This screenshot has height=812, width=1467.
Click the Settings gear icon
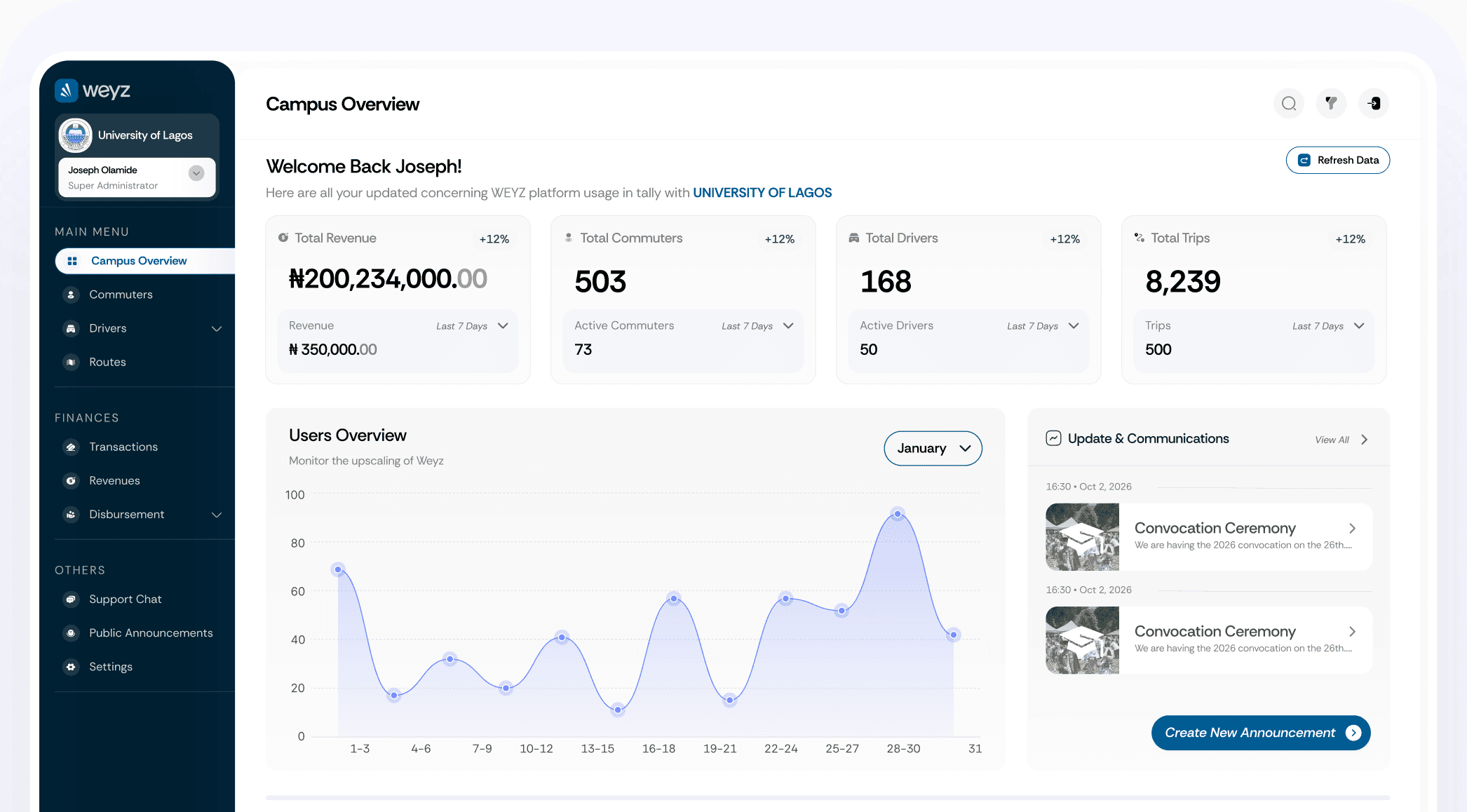(x=71, y=666)
